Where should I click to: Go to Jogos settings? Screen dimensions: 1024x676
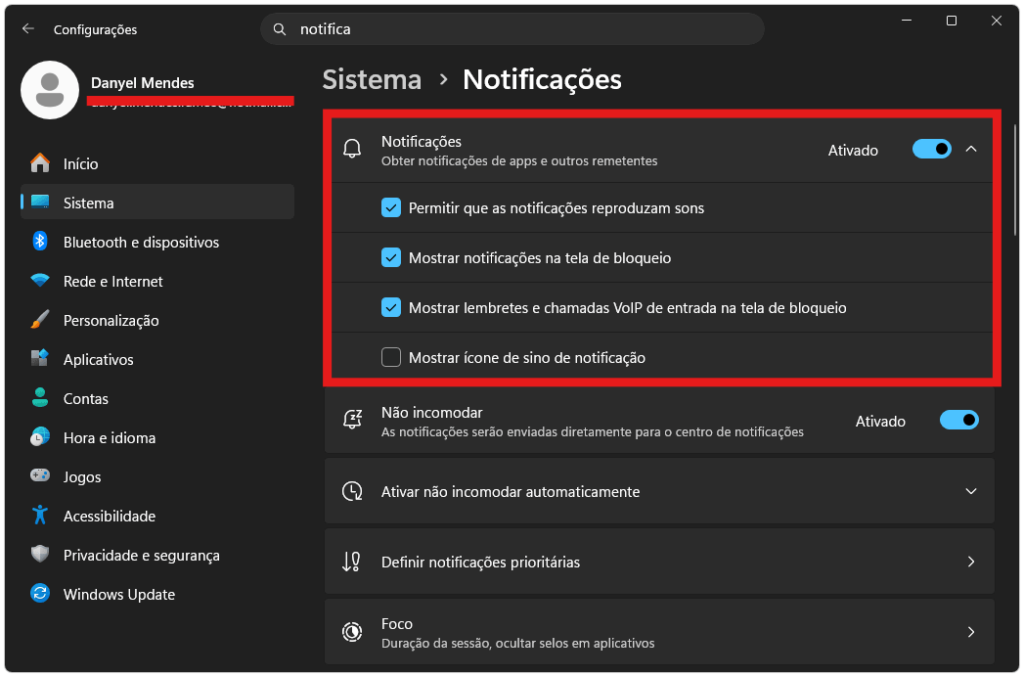(157, 477)
